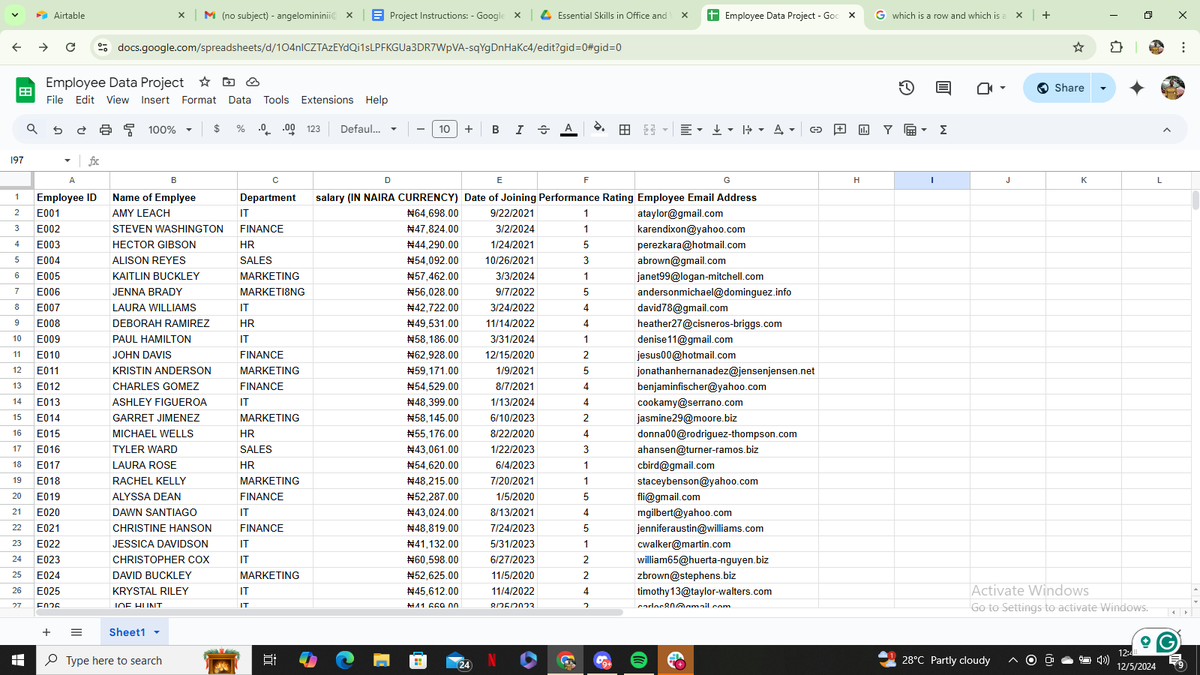Open the File menu
Screen dimensions: 1200x675
pos(56,100)
